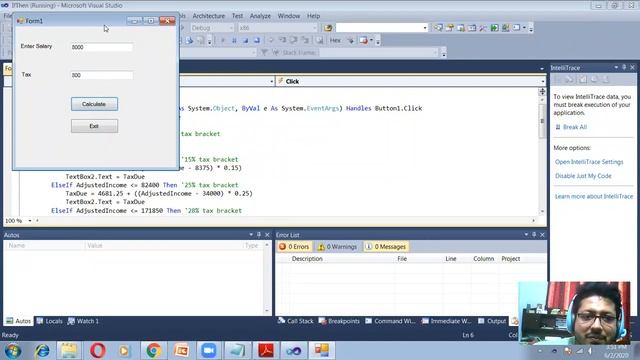Open the Analyze menu
Viewport: 640px width, 360px height.
[x=260, y=16]
